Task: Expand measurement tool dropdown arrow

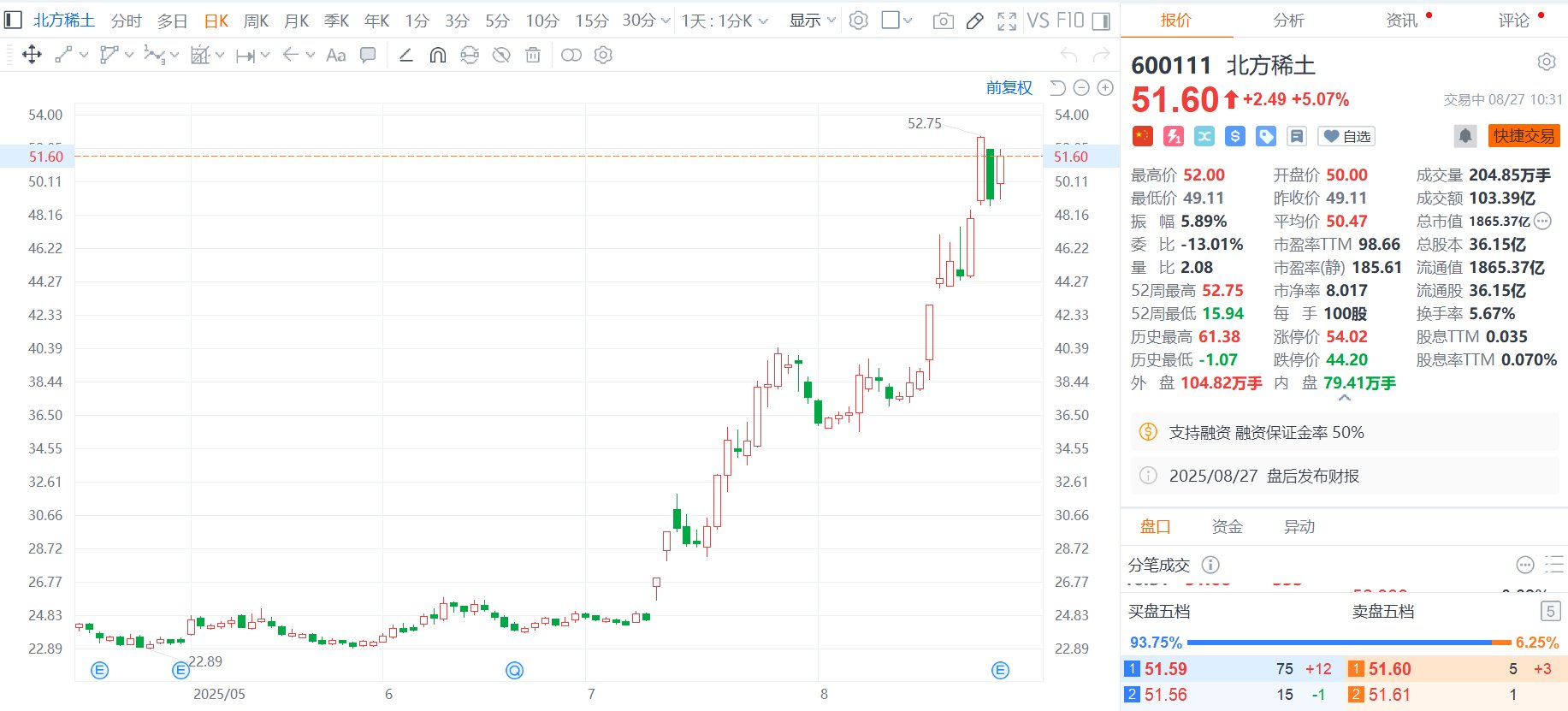Action: point(220,55)
